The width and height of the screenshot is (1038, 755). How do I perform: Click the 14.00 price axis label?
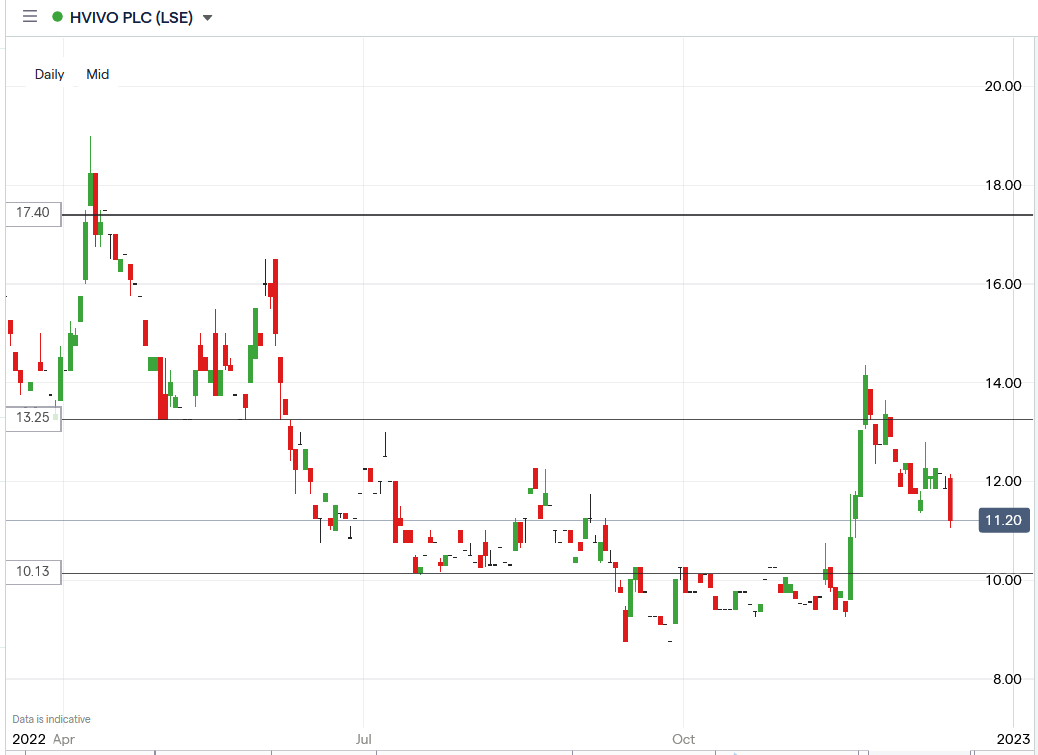(x=1003, y=383)
